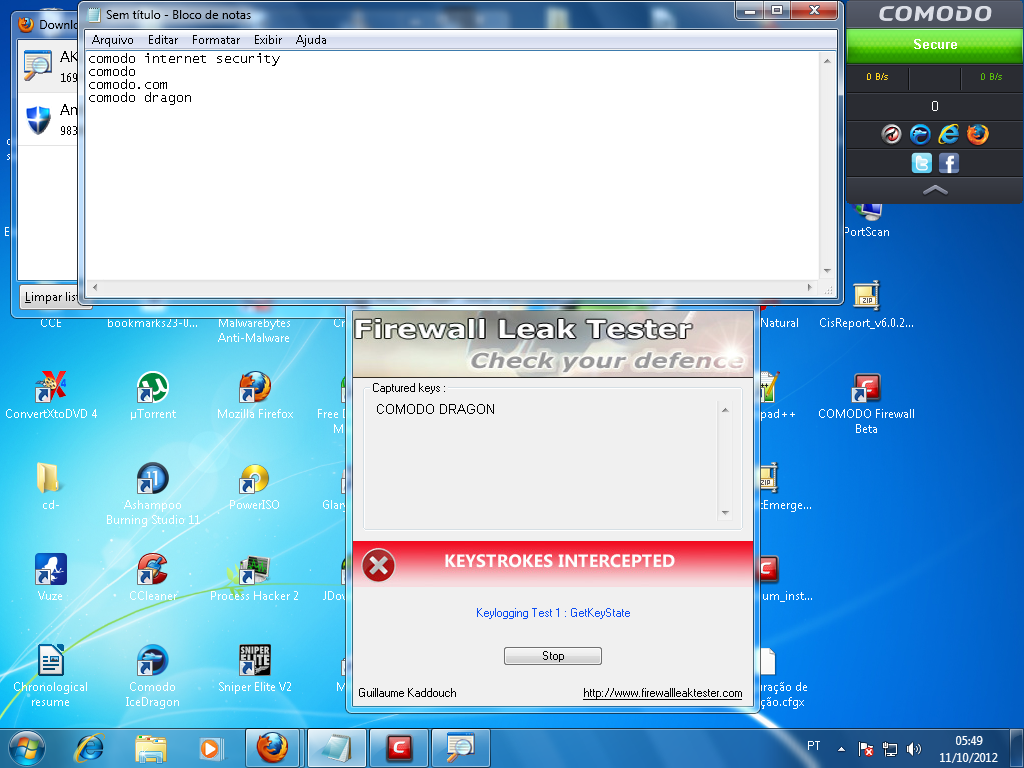This screenshot has width=1024, height=768.
Task: Close the Bloco de notas window
Action: pos(814,10)
